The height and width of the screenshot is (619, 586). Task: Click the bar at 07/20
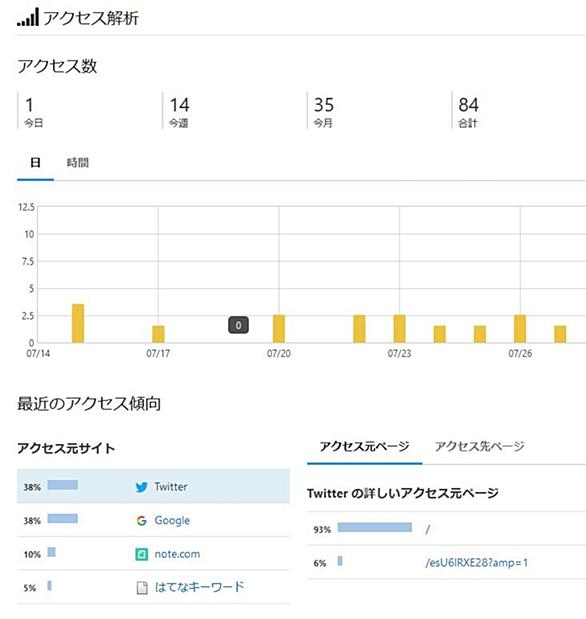coord(279,329)
